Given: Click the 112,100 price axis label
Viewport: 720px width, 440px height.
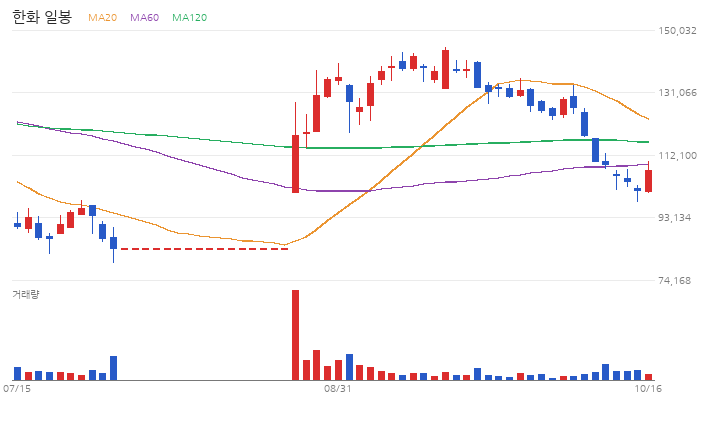Looking at the screenshot, I should 677,156.
